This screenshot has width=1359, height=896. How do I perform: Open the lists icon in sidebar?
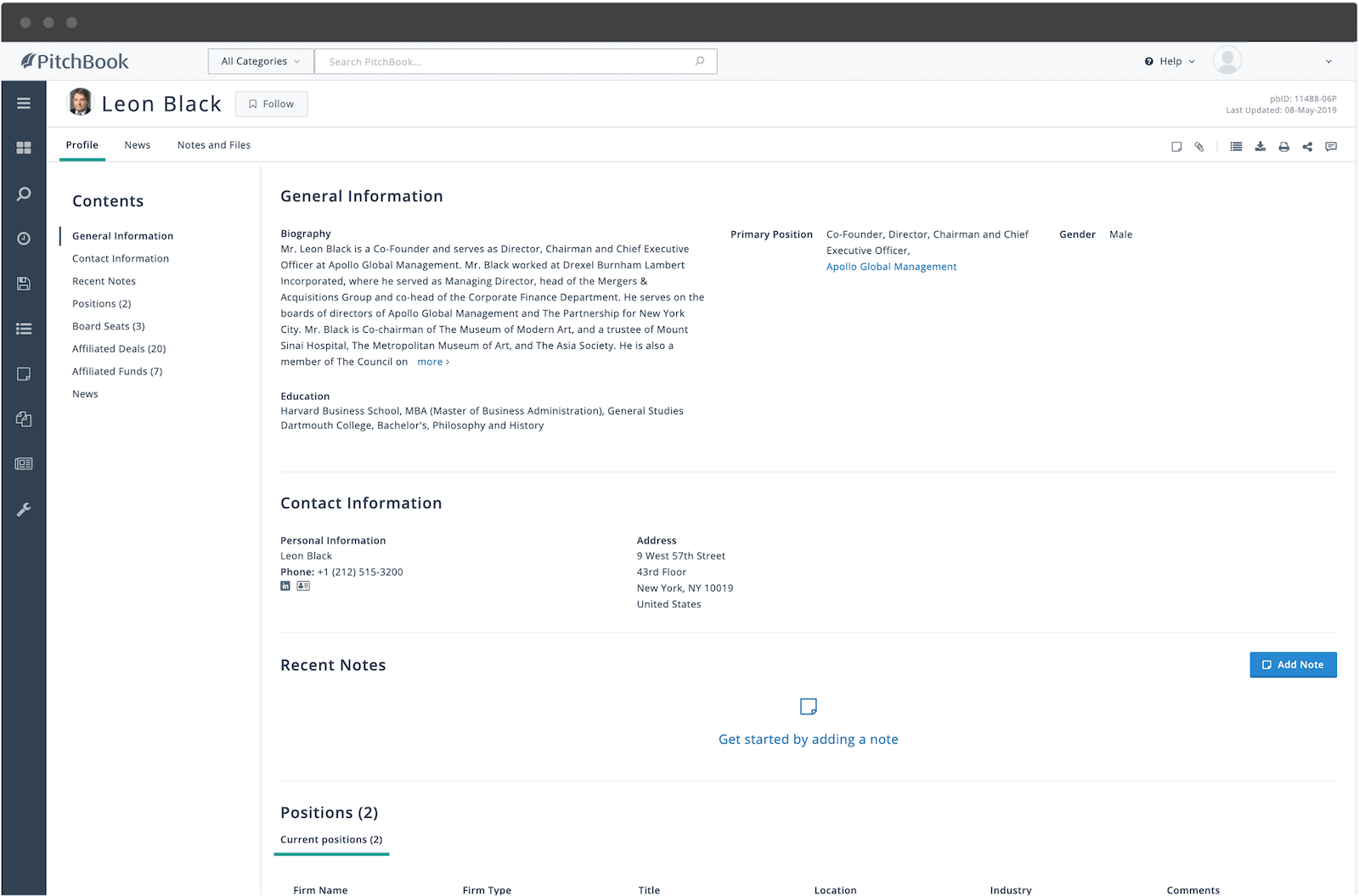click(x=24, y=329)
